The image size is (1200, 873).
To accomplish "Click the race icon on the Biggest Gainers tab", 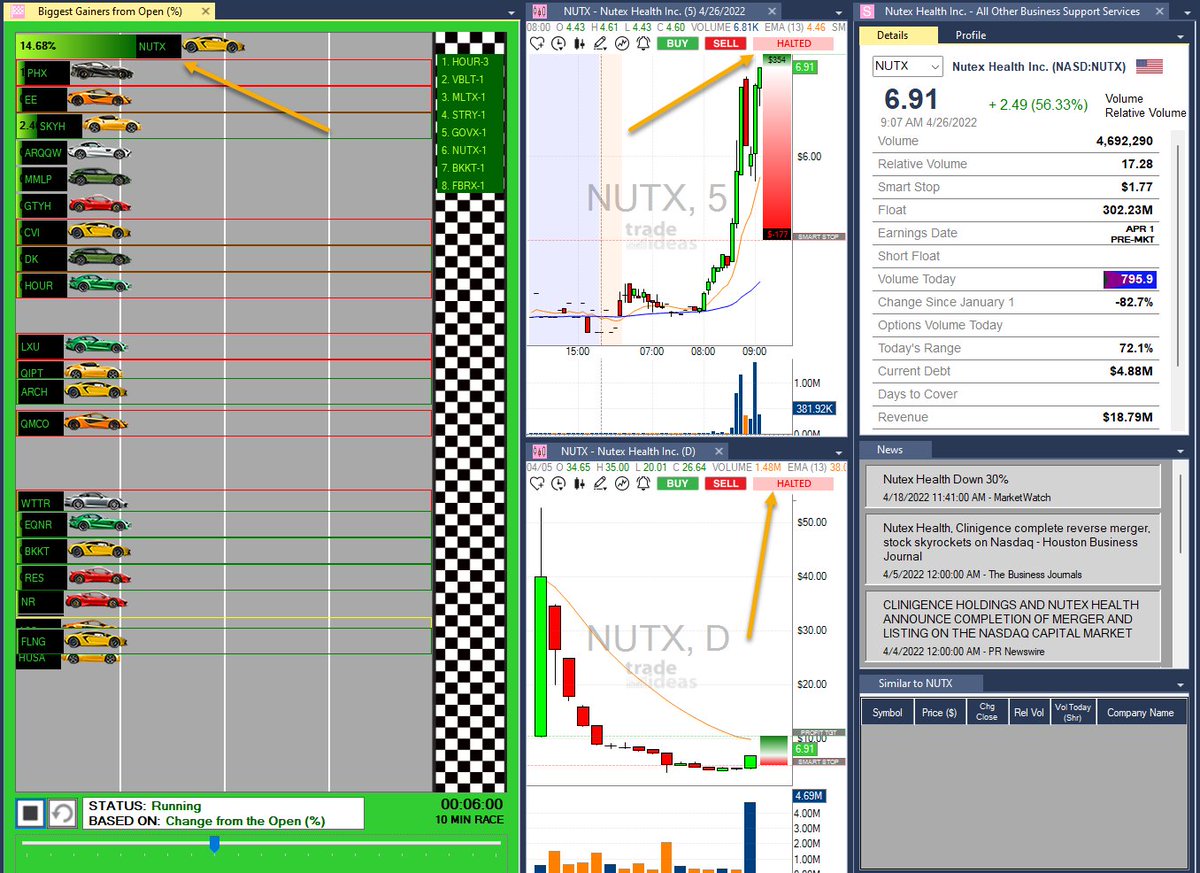I will 19,11.
